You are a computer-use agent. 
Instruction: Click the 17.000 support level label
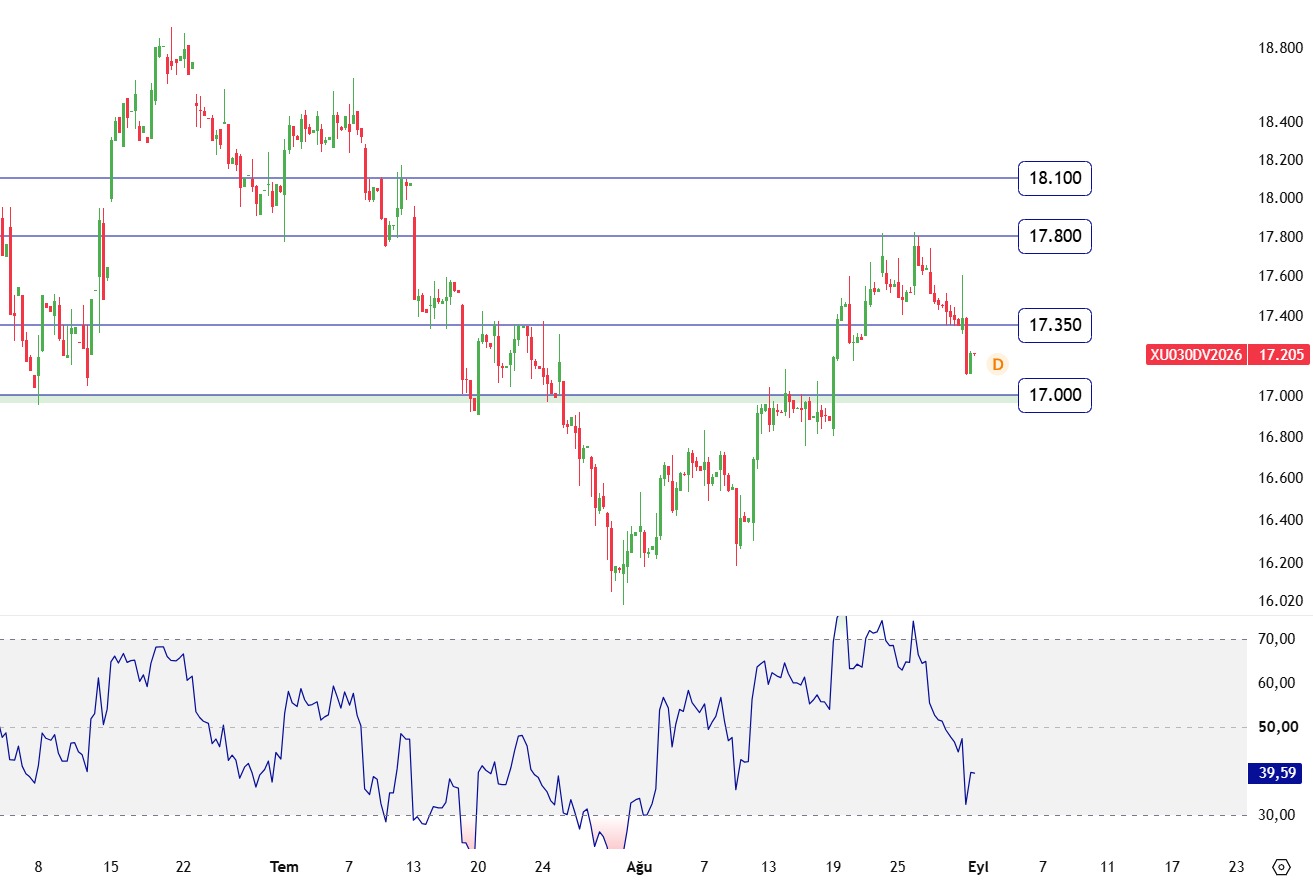click(1055, 395)
